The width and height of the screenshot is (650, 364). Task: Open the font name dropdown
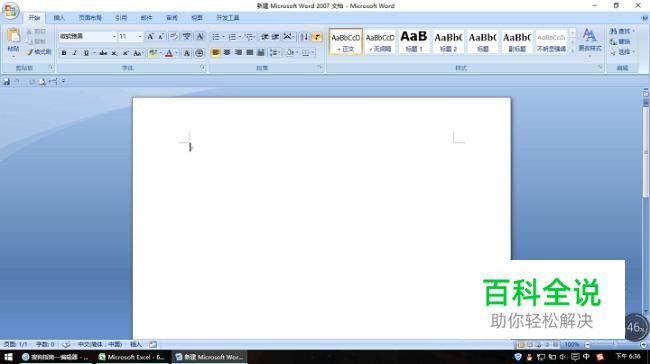point(114,36)
